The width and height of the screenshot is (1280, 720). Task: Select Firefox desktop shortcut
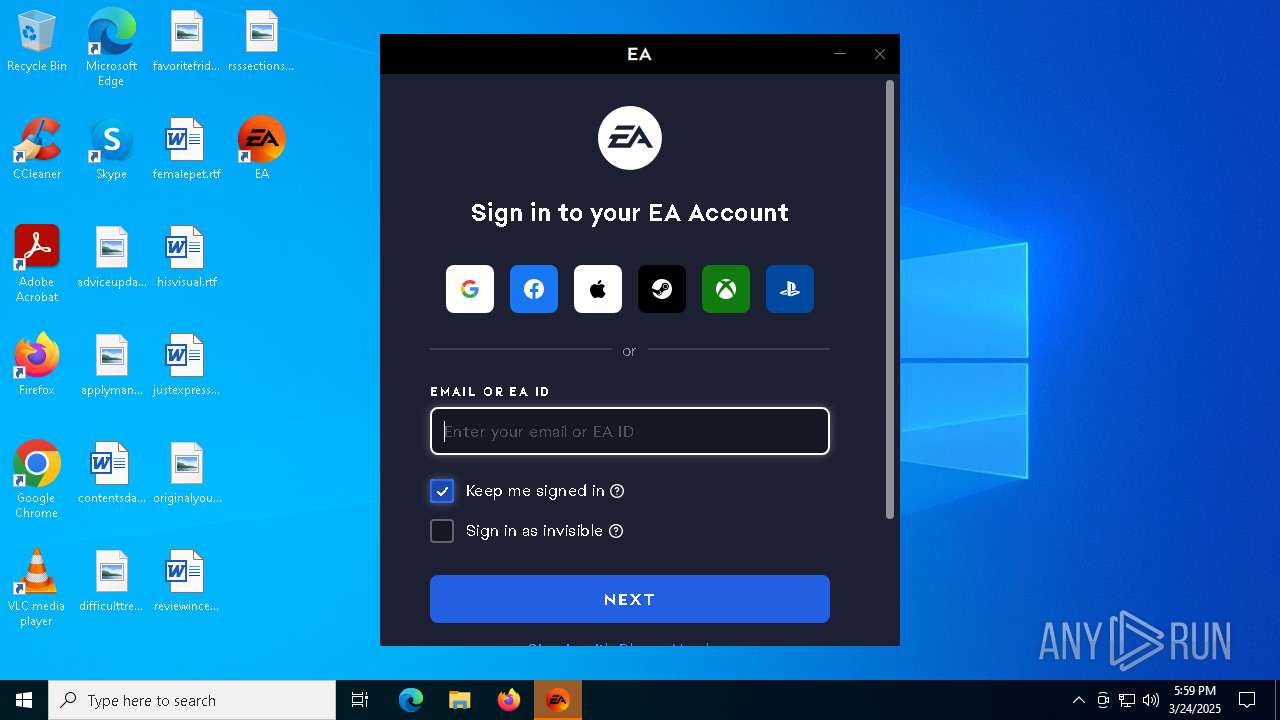coord(37,365)
